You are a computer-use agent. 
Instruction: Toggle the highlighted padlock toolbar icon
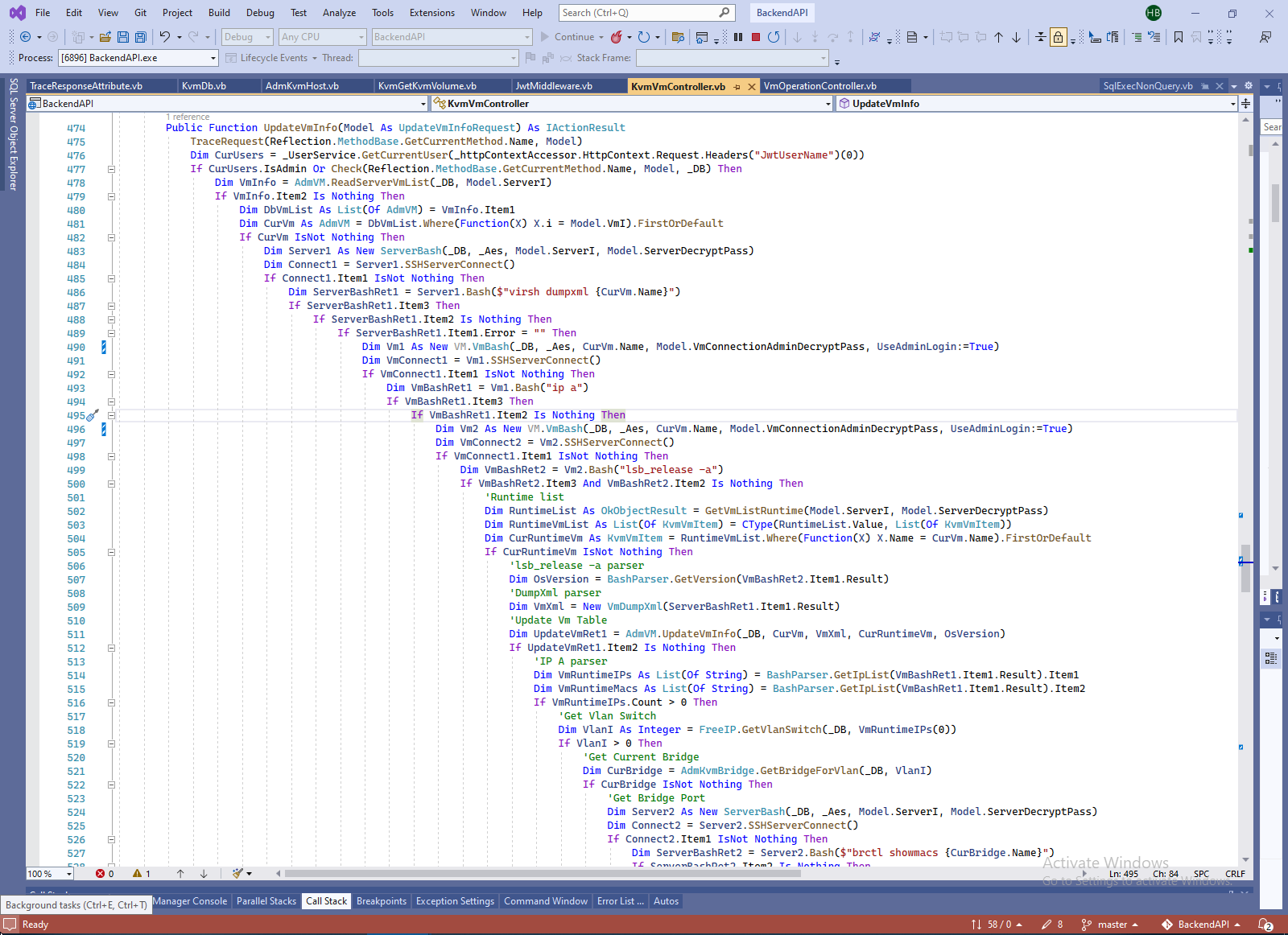click(1059, 37)
